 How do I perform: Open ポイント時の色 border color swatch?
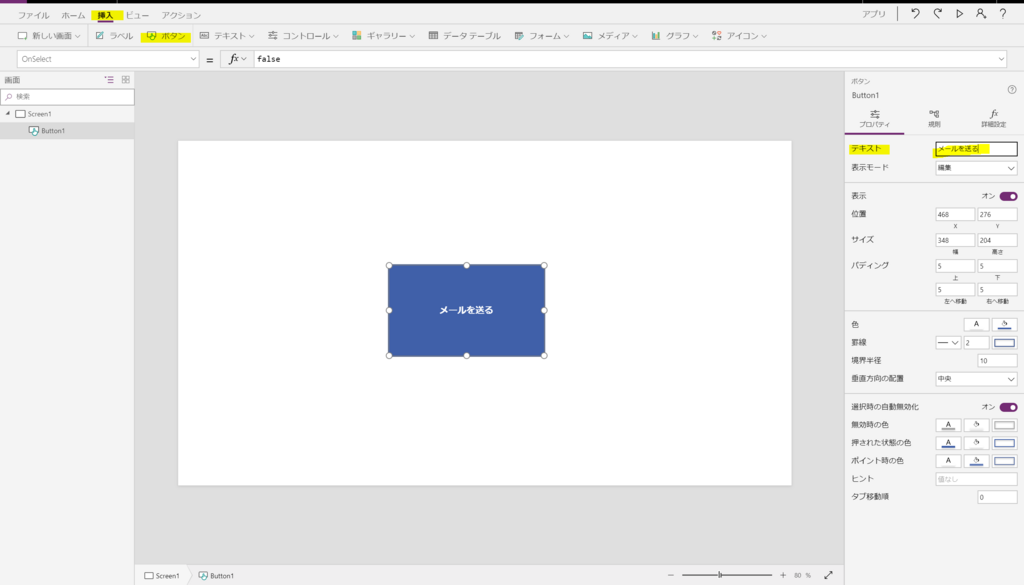tap(1004, 461)
